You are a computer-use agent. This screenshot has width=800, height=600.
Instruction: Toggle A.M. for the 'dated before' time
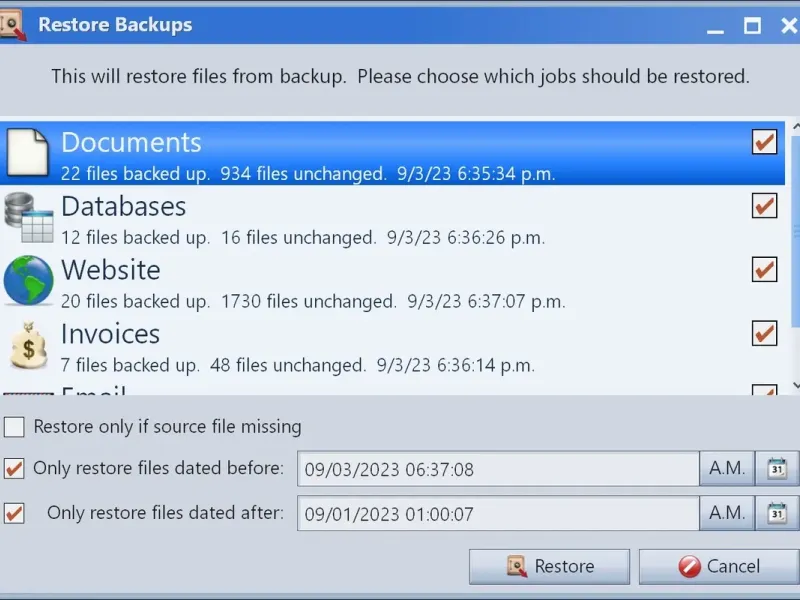pyautogui.click(x=726, y=468)
